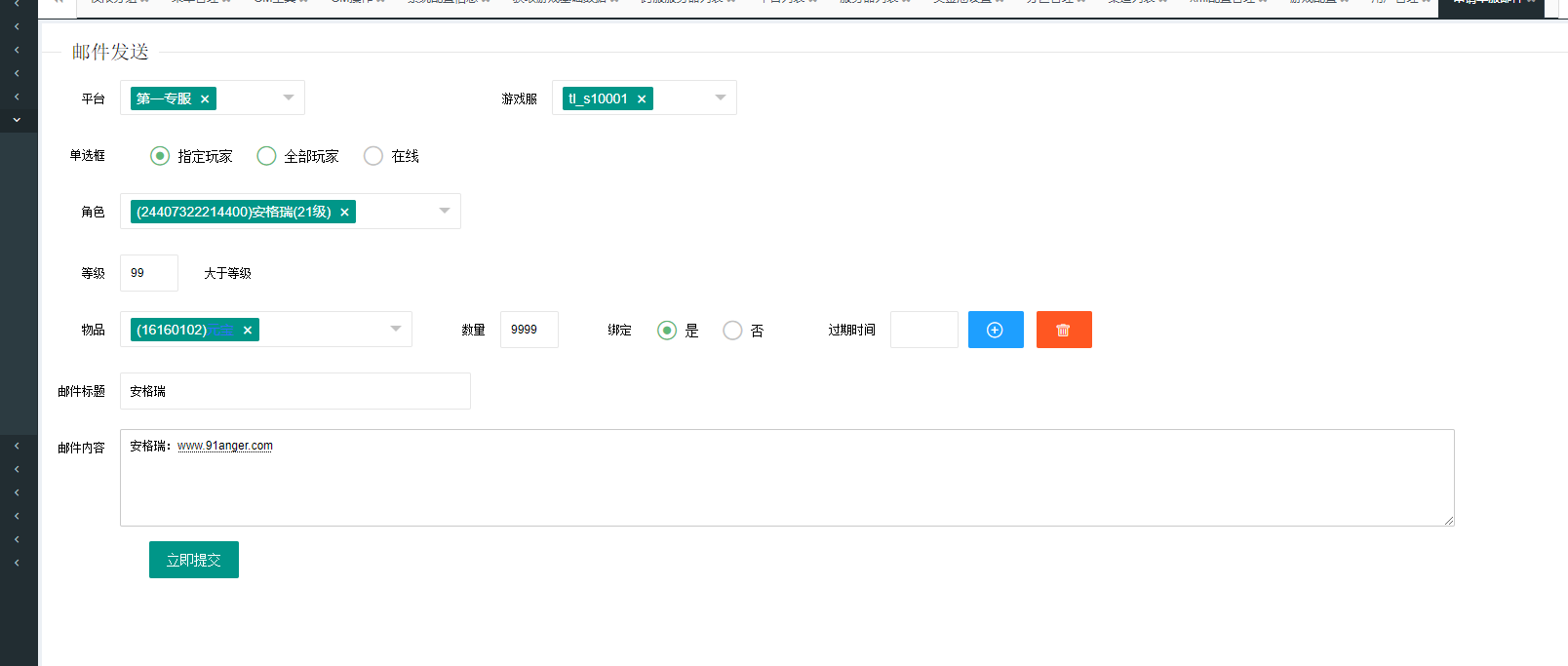Choose the 在线 radio option
Image resolution: width=1568 pixels, height=666 pixels.
coord(373,156)
